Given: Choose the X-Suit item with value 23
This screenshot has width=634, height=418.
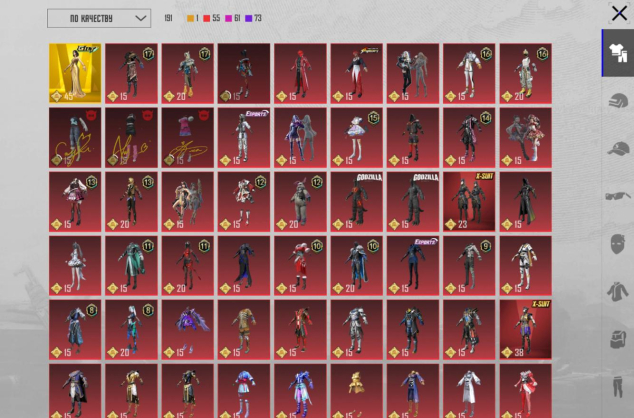Looking at the screenshot, I should point(469,201).
